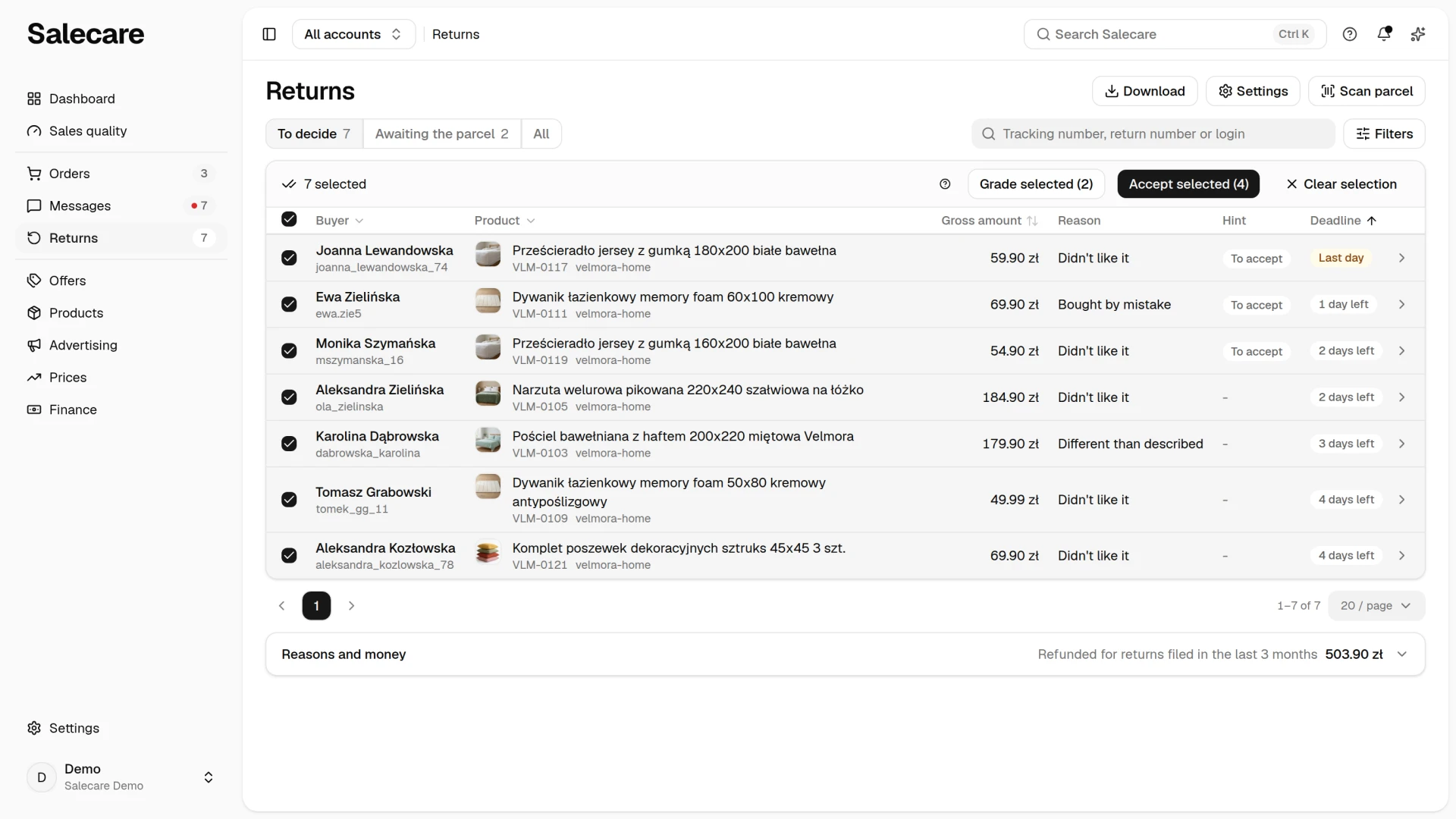Click the tracking number search field
Image resolution: width=1456 pixels, height=819 pixels.
coord(1153,133)
